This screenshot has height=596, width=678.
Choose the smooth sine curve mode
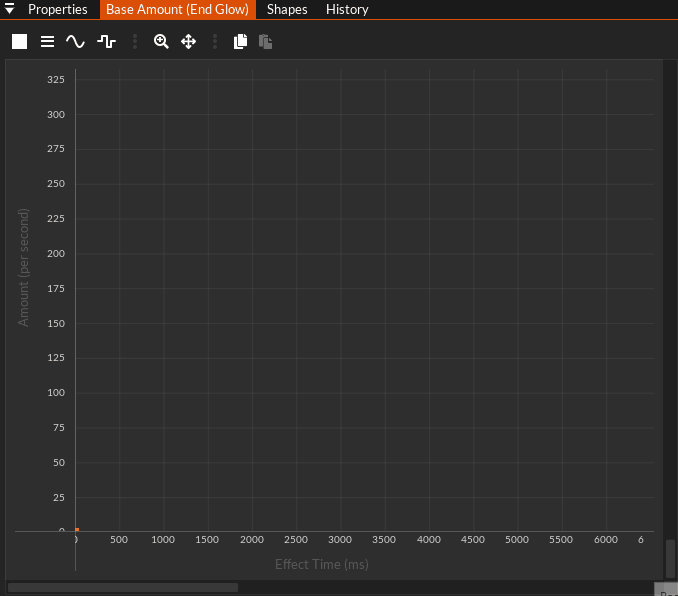[76, 42]
